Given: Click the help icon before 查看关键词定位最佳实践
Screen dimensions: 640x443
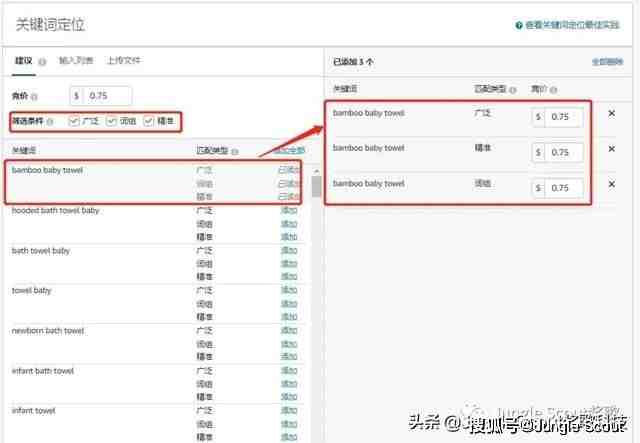Looking at the screenshot, I should point(519,25).
